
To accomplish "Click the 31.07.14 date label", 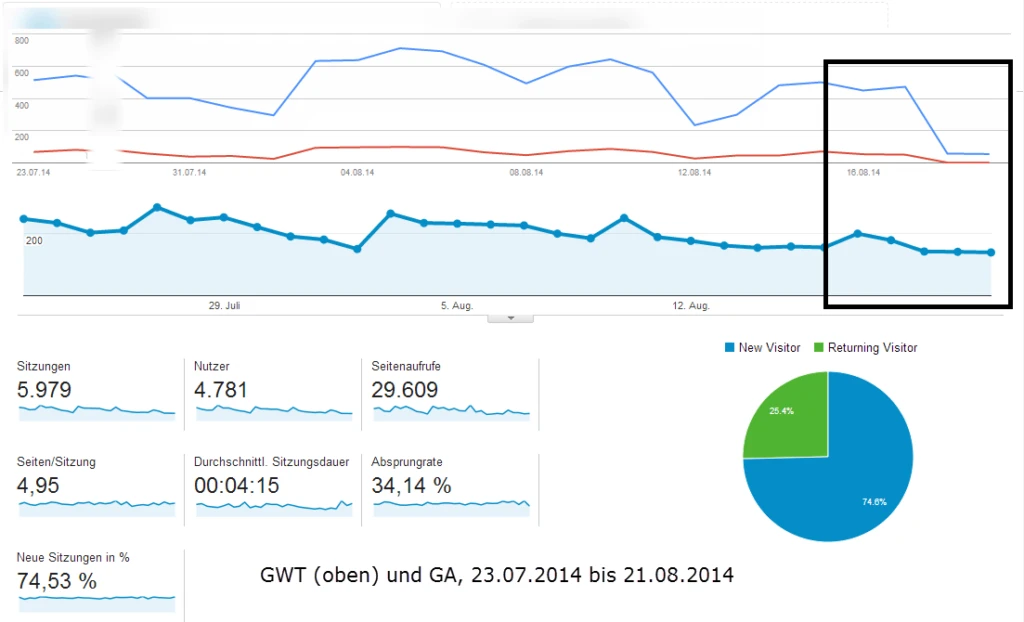I will [189, 172].
